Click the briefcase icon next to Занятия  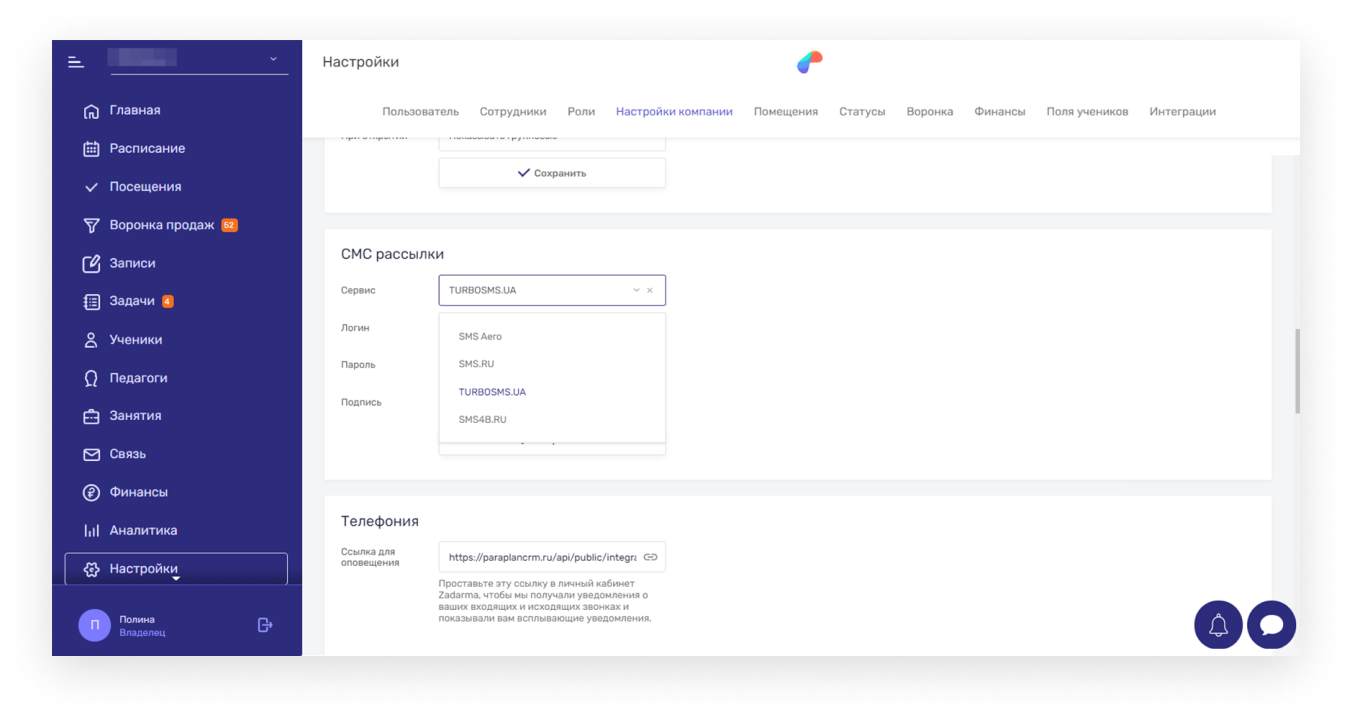(x=91, y=416)
